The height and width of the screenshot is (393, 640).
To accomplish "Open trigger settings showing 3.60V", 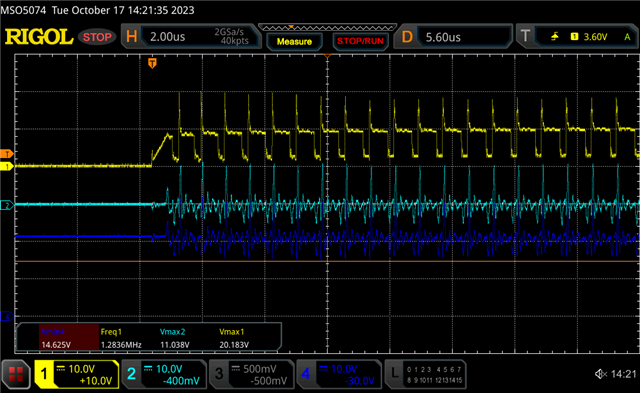I will [586, 37].
